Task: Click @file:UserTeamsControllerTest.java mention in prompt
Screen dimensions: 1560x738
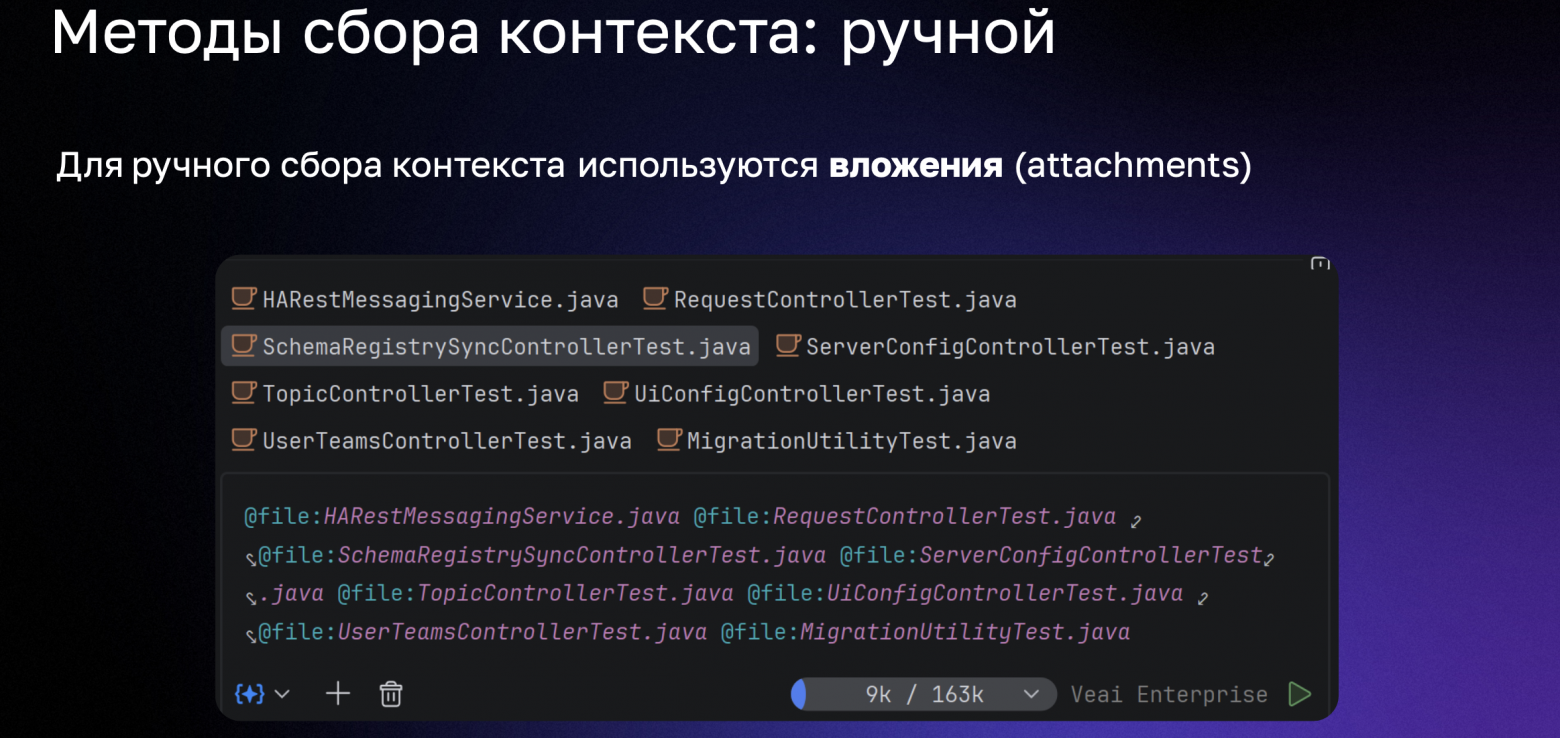Action: (x=483, y=632)
